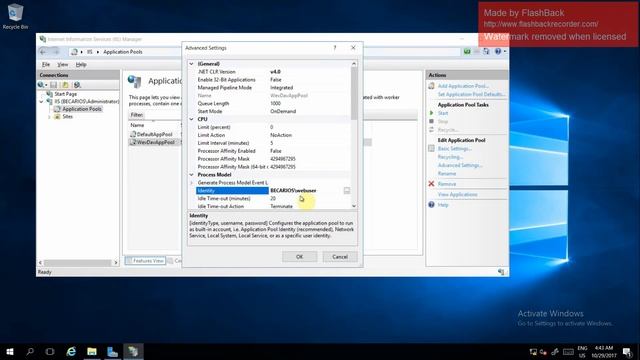Open File Explorer from taskbar
This screenshot has width=640, height=360.
92,351
